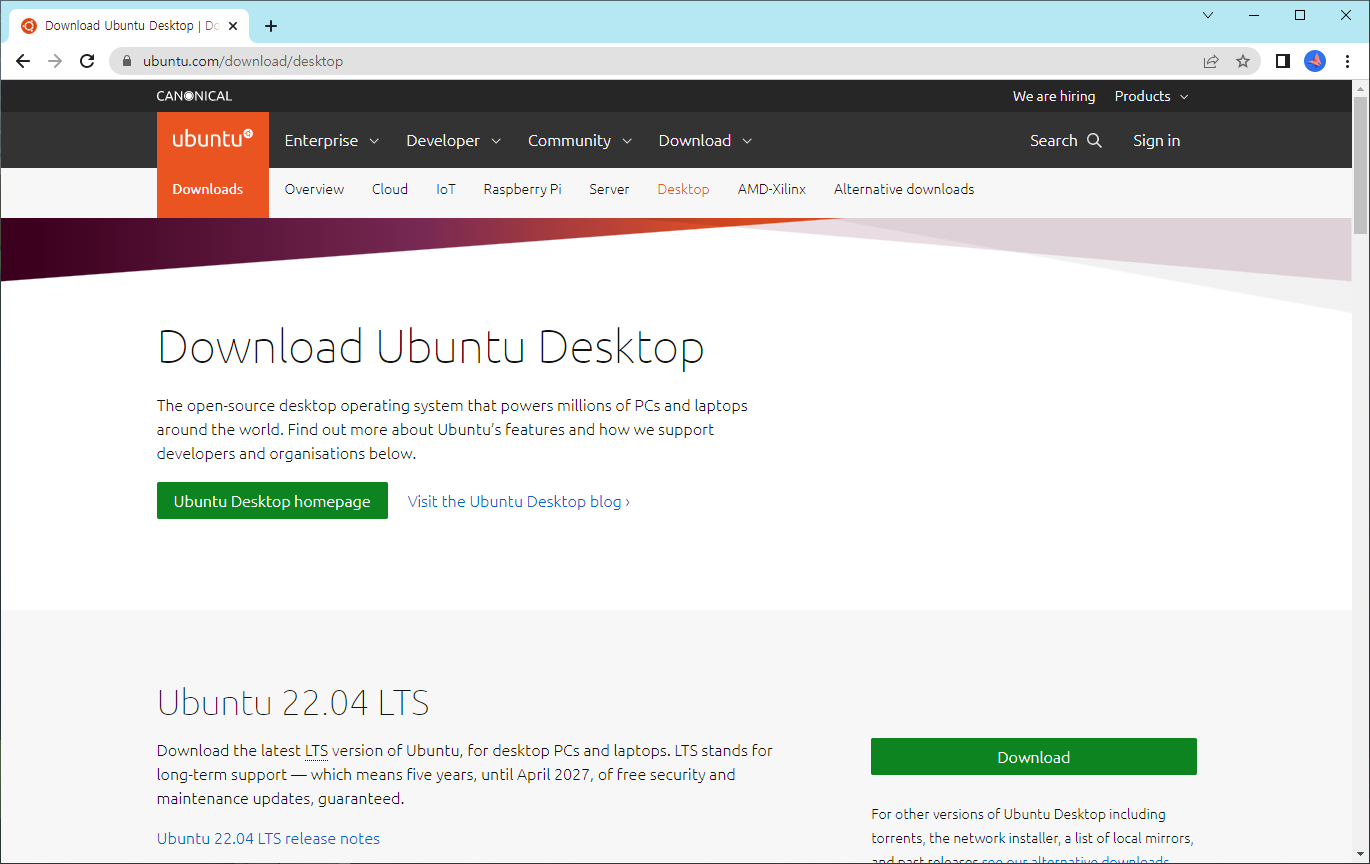
Task: Open the side panel icon
Action: pyautogui.click(x=1283, y=61)
